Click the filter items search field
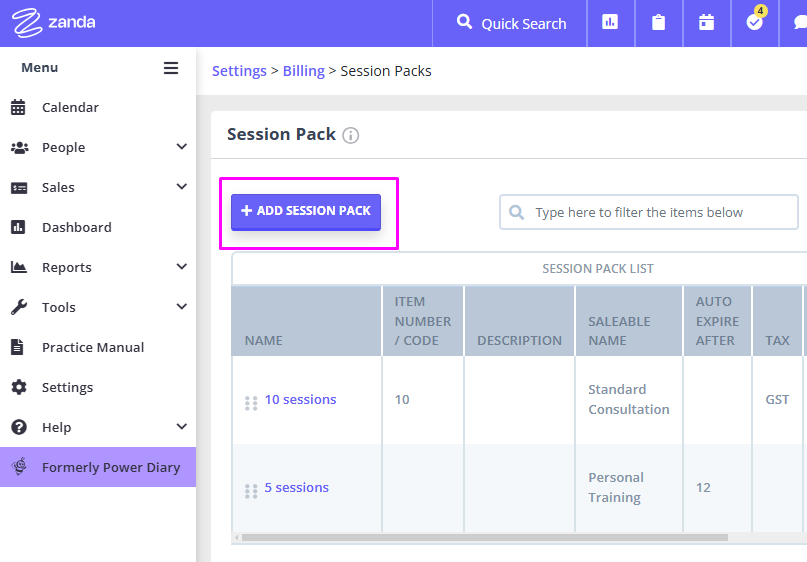The height and width of the screenshot is (562, 807). click(x=648, y=212)
